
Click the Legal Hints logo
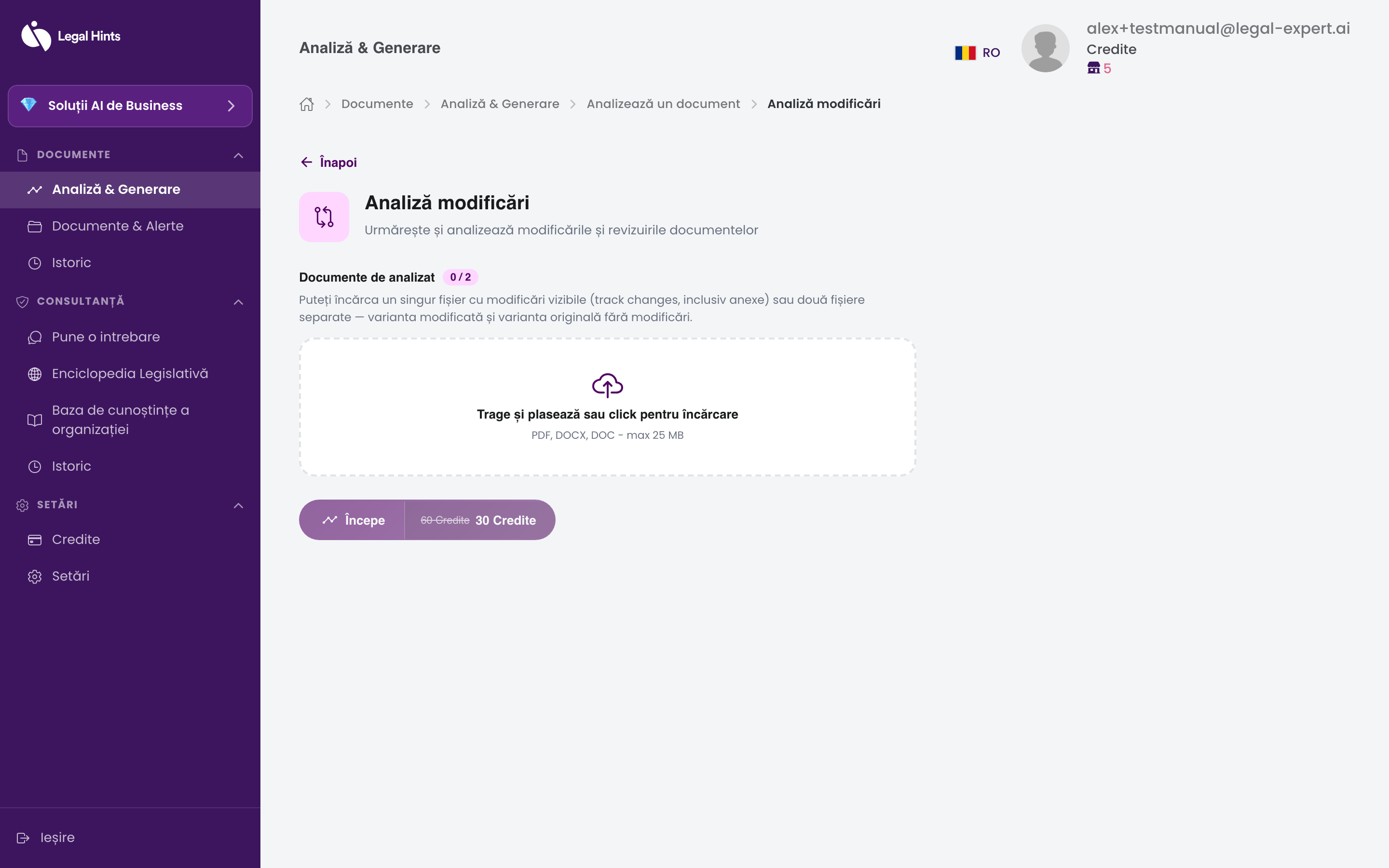click(70, 36)
